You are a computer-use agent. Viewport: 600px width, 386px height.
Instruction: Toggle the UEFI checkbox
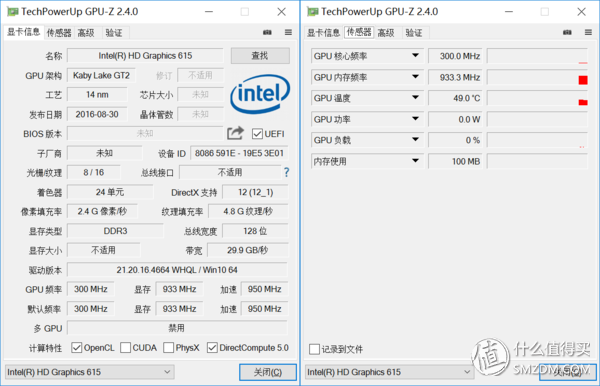[257, 134]
